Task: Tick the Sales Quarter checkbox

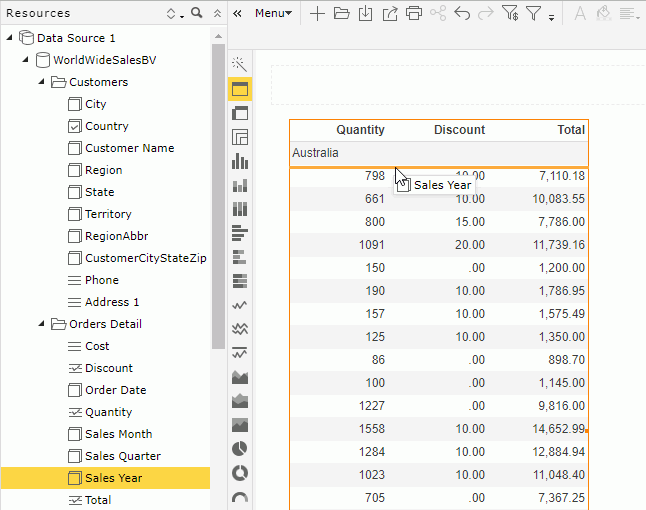Action: point(74,456)
